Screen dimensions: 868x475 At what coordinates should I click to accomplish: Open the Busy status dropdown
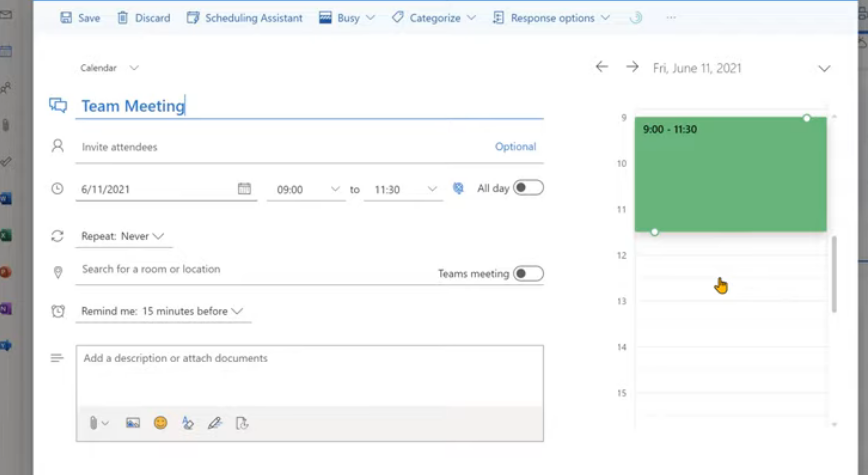point(347,18)
